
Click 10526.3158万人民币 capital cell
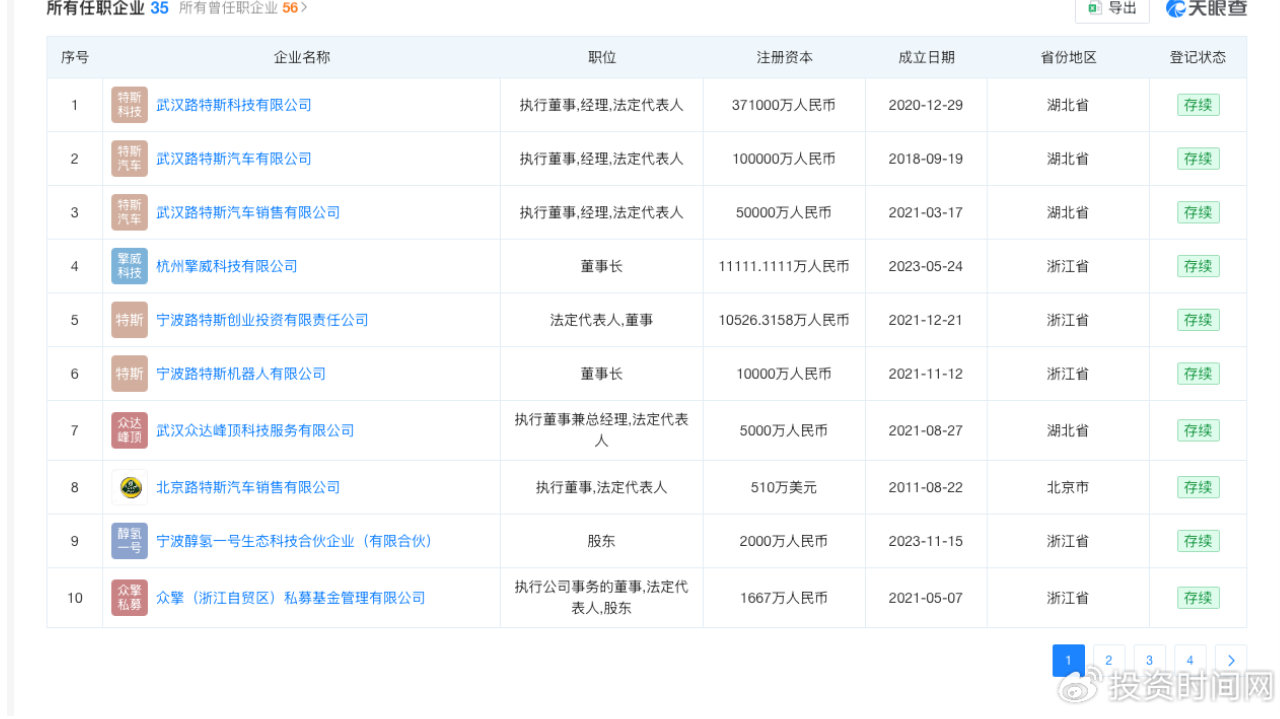point(784,320)
